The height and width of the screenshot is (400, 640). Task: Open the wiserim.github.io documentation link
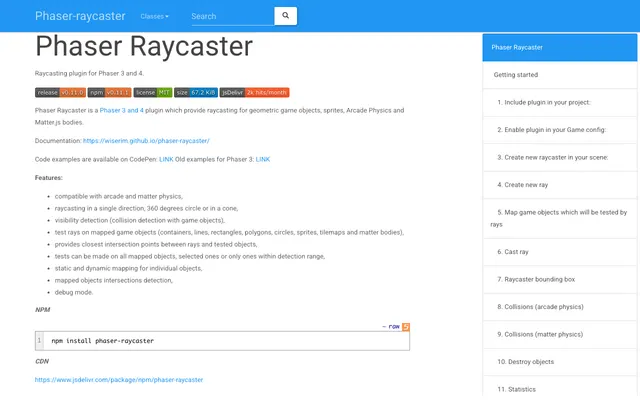point(146,141)
